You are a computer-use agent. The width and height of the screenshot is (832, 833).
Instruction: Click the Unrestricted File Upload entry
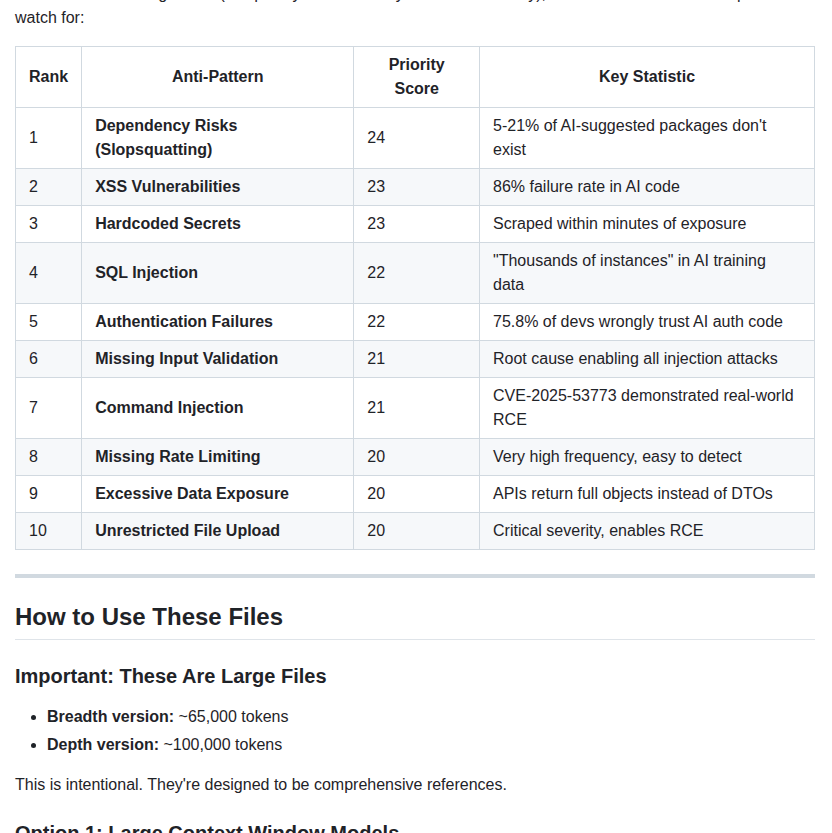click(x=187, y=531)
